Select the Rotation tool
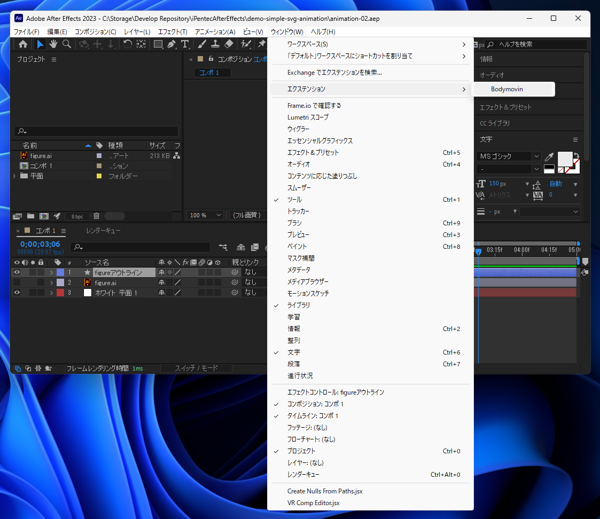Image resolution: width=600 pixels, height=519 pixels. click(x=127, y=44)
